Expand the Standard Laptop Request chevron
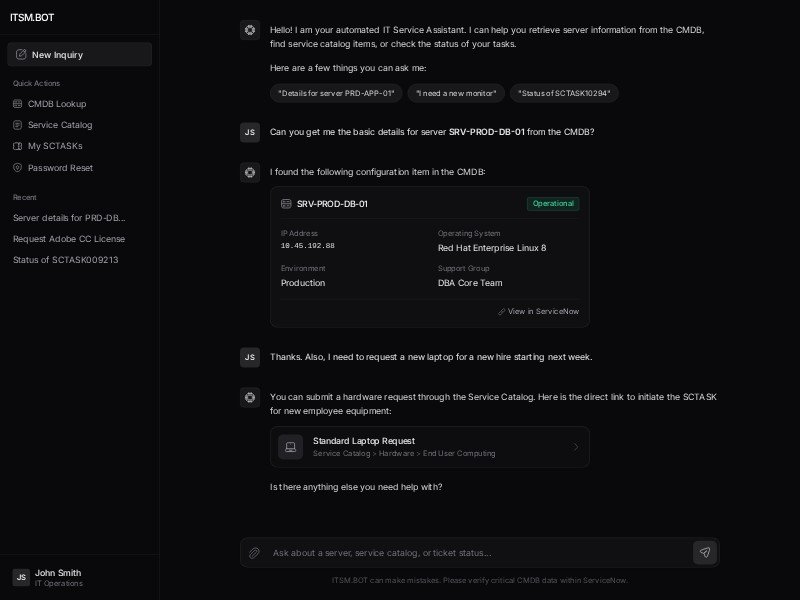 pyautogui.click(x=575, y=447)
